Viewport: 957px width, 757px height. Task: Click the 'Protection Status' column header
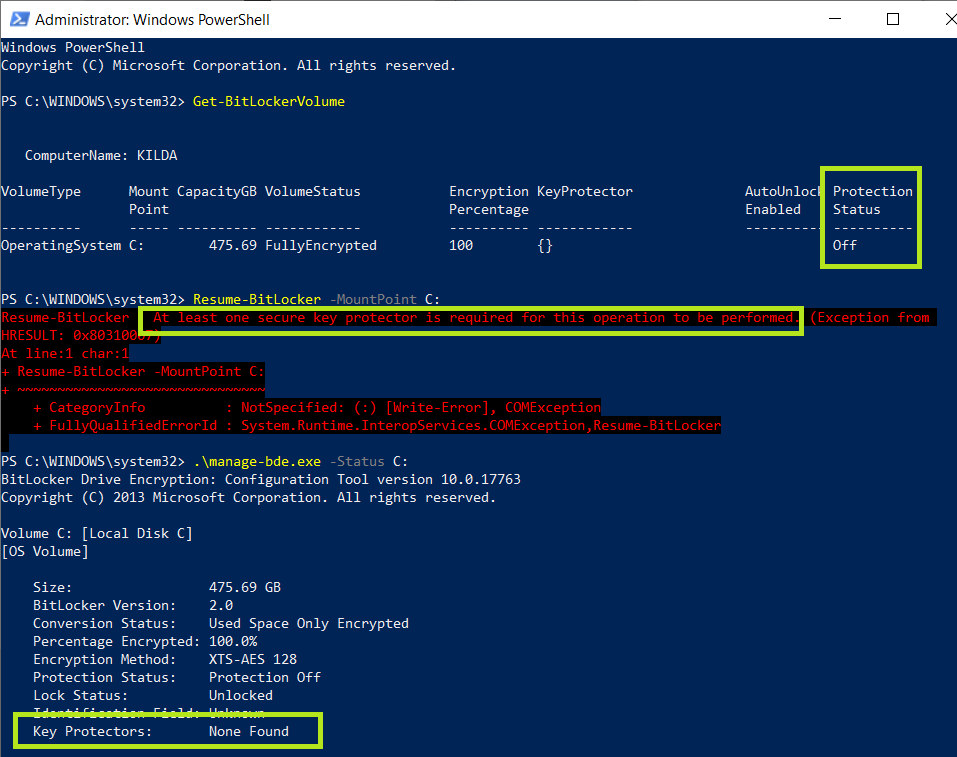tap(872, 200)
